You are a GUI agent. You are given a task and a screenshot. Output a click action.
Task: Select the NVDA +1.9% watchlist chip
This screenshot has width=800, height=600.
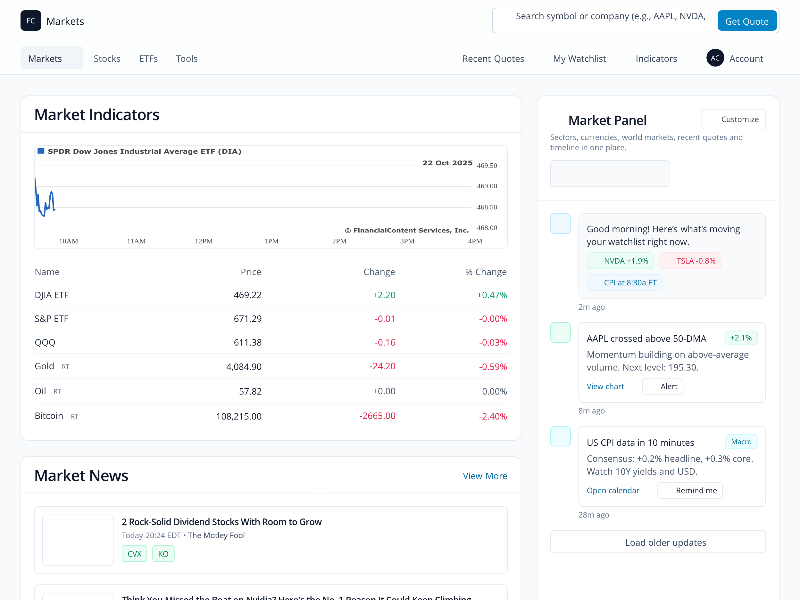[x=622, y=259]
